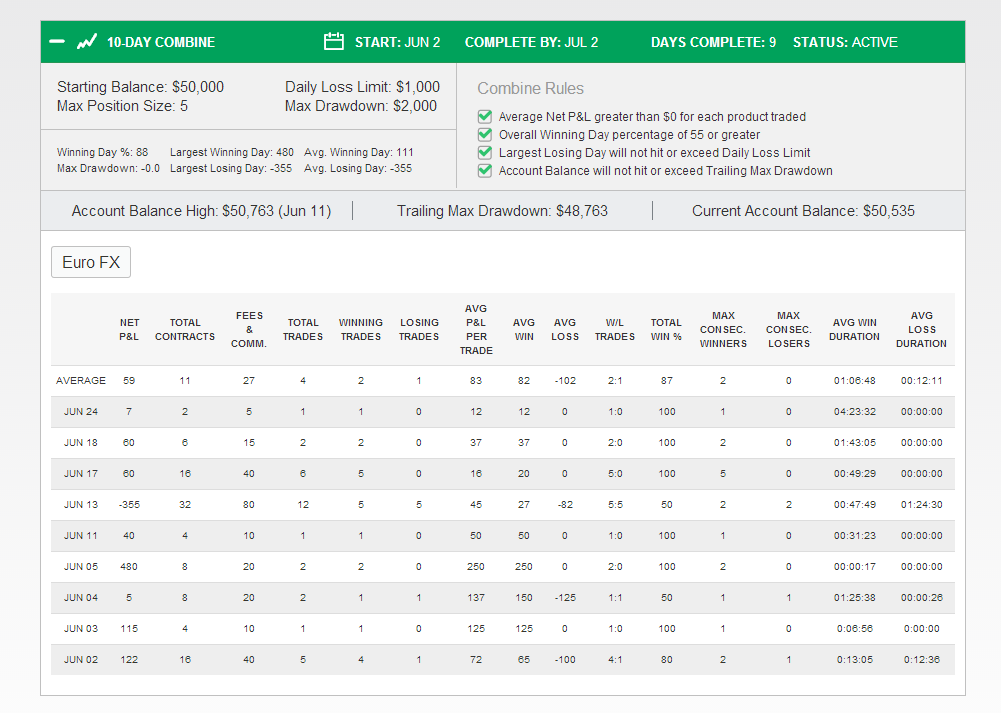The image size is (1001, 713).
Task: Click the MAX CONSEC. LOSERS header
Action: [x=789, y=329]
